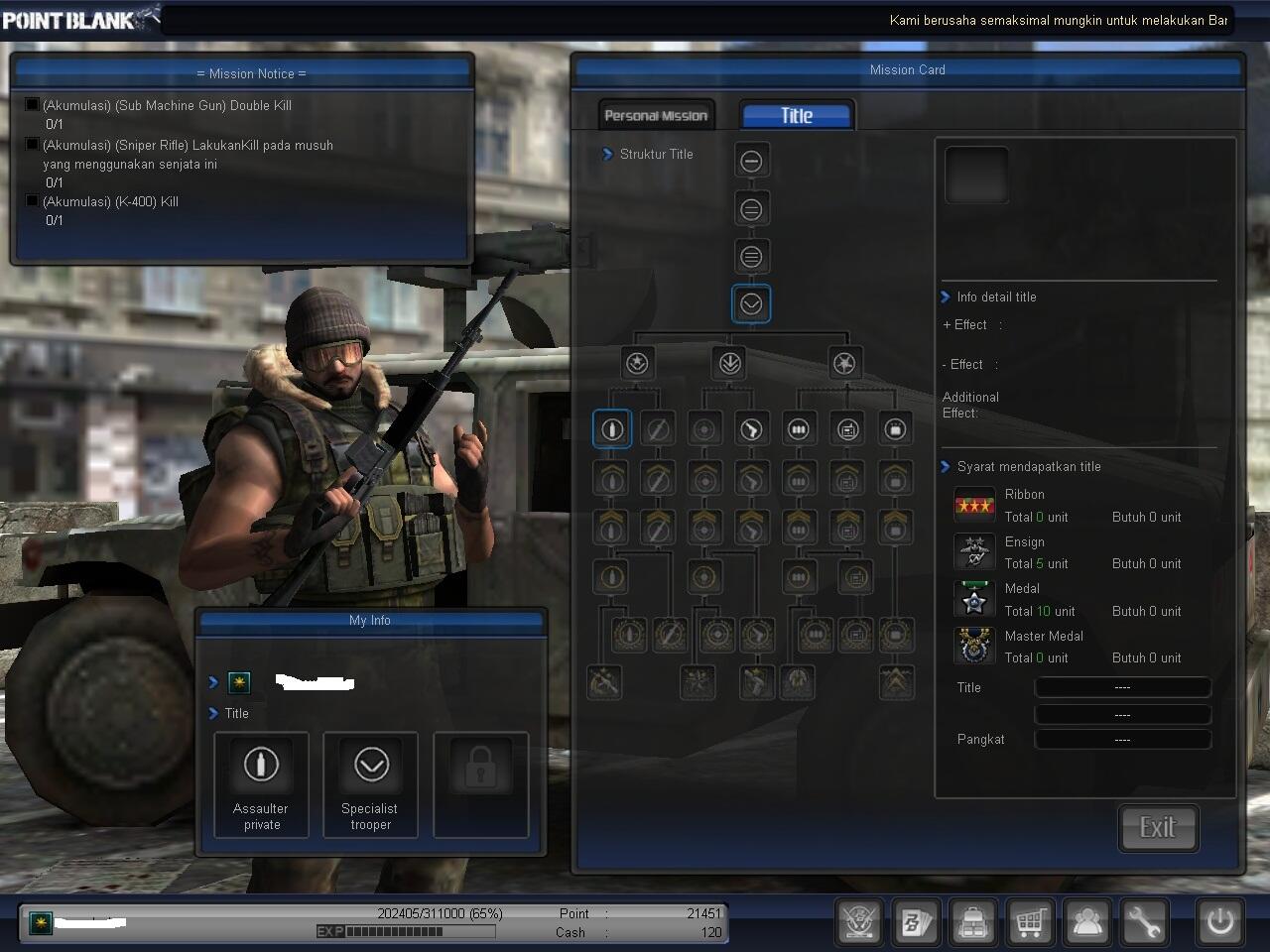Viewport: 1270px width, 952px height.
Task: Tick the K-400 Kill mission checkbox
Action: (32, 200)
